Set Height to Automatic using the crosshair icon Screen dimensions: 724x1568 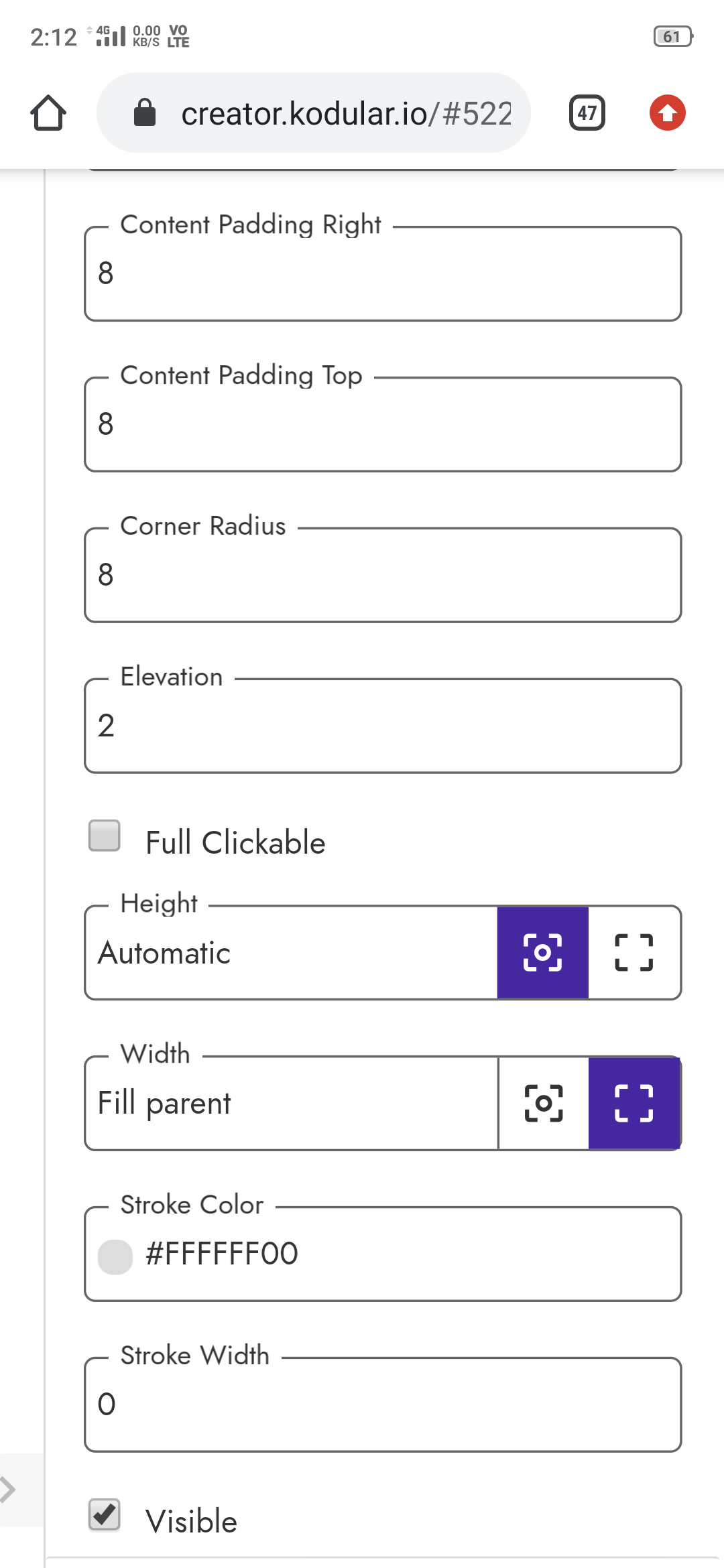click(x=542, y=952)
